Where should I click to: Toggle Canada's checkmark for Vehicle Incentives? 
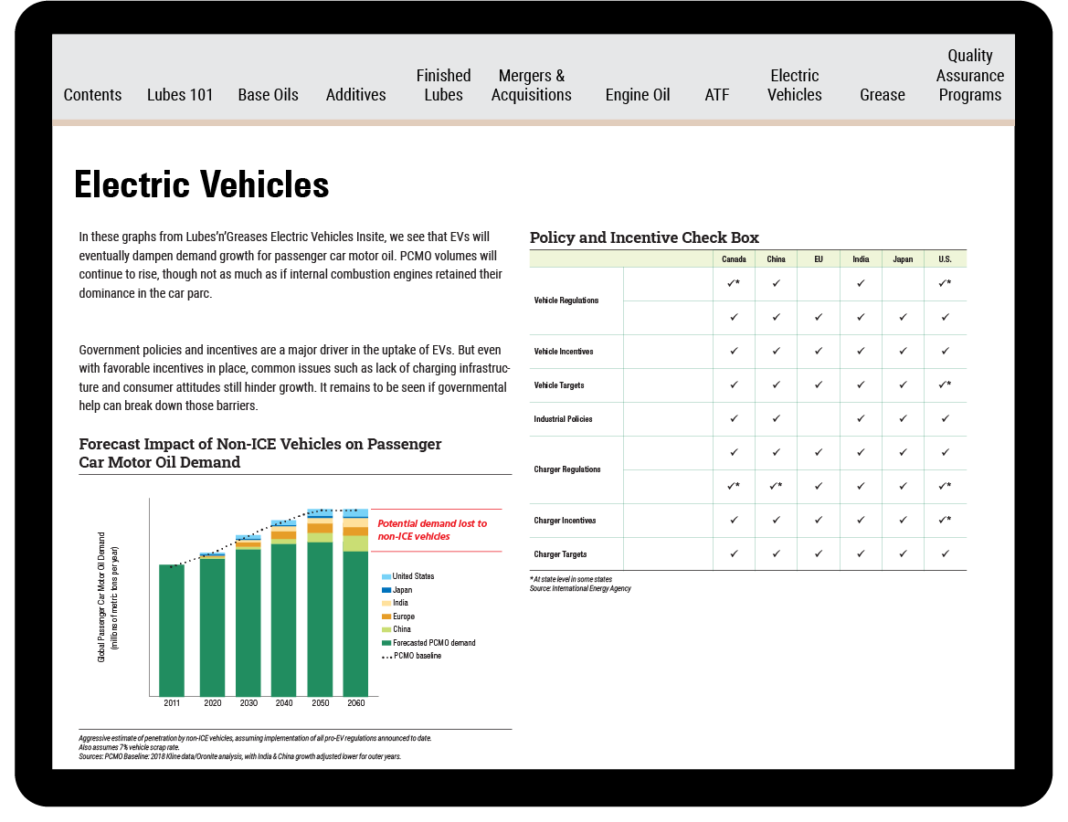(x=734, y=351)
